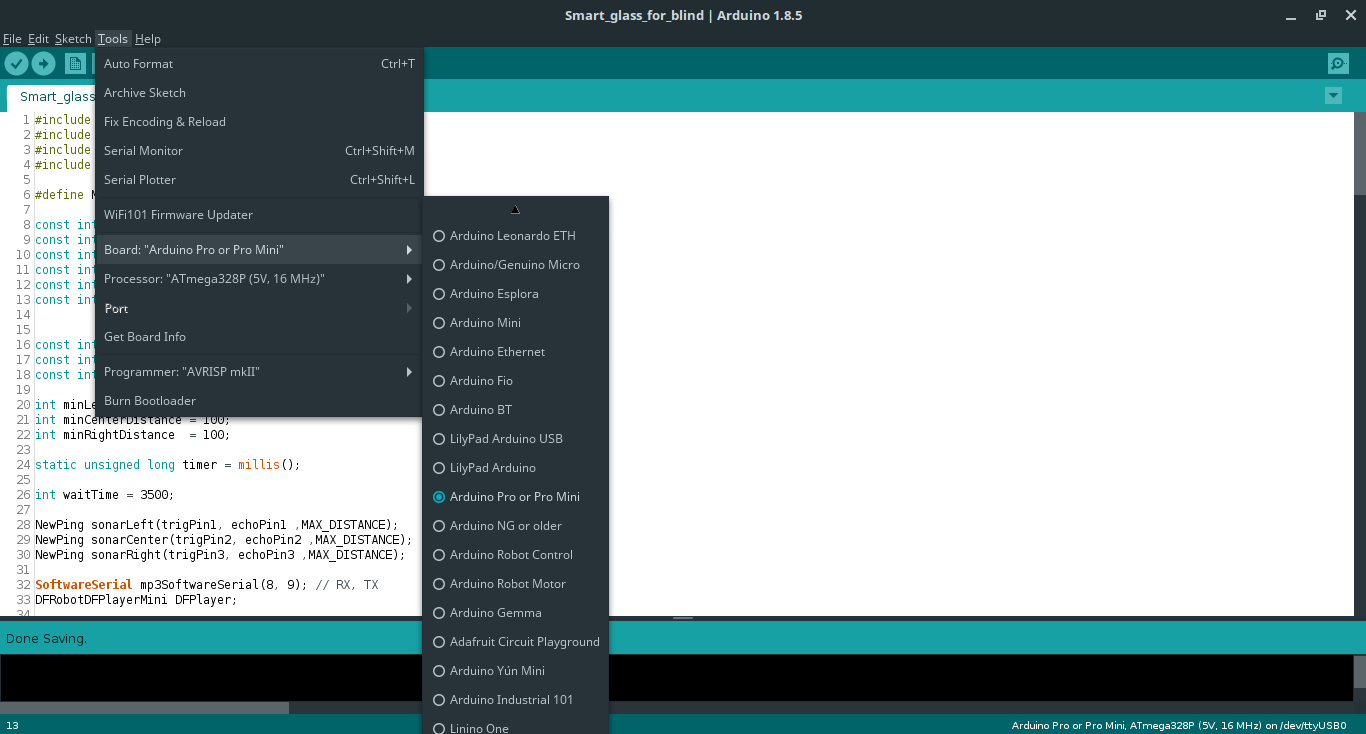Select the Arduino Fio board

[480, 380]
